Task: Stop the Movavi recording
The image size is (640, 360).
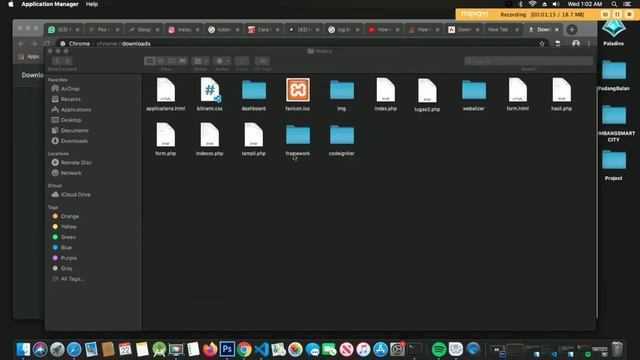Action: pyautogui.click(x=629, y=14)
